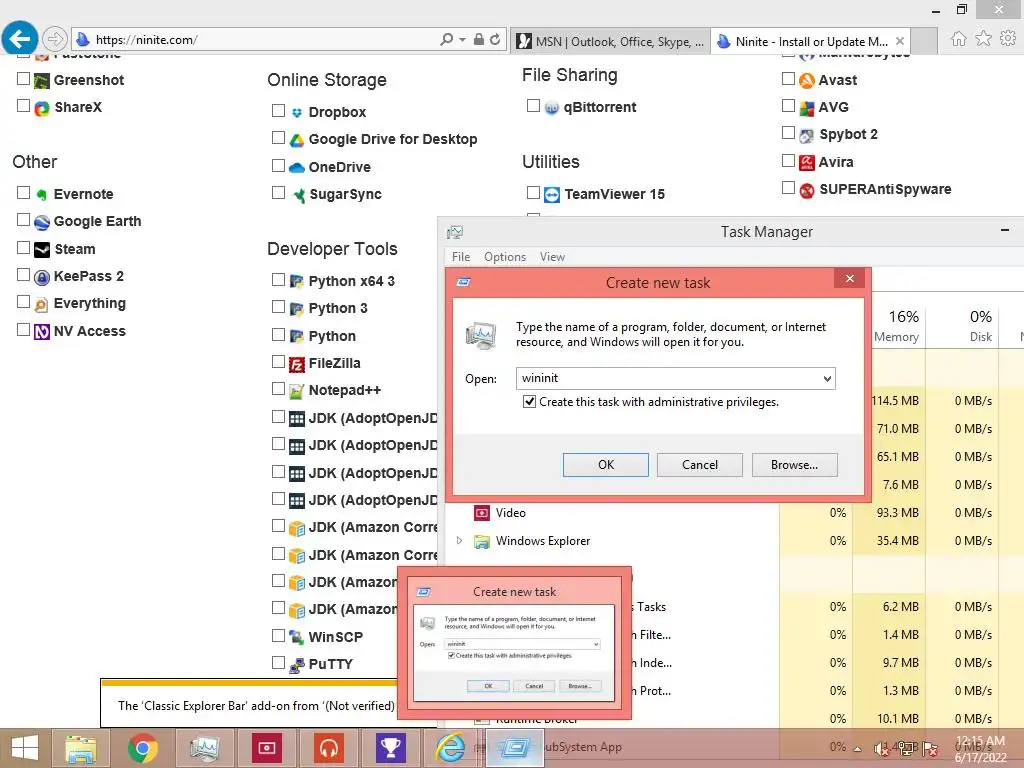Open address bar search dropdown arrow

pos(462,39)
